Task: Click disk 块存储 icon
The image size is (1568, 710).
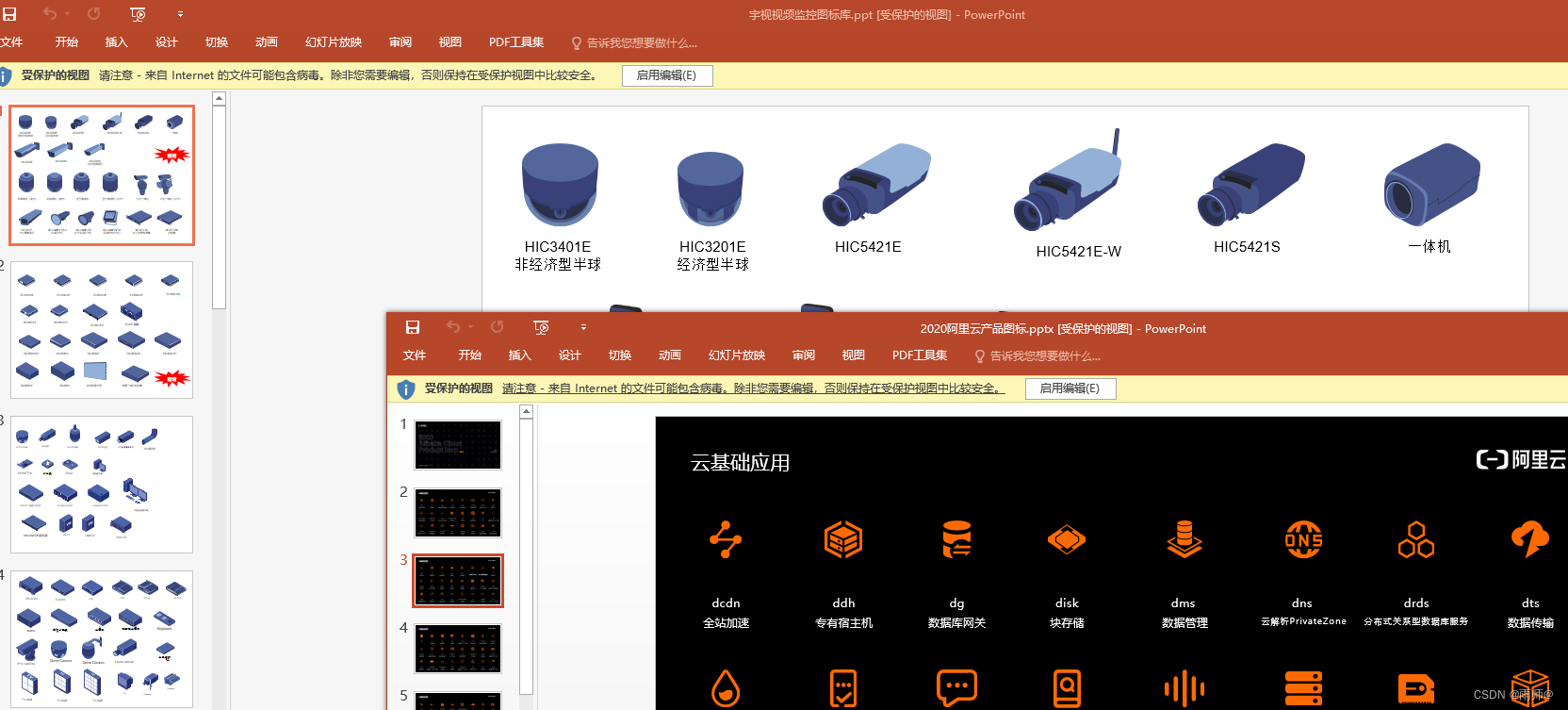Action: click(1067, 540)
